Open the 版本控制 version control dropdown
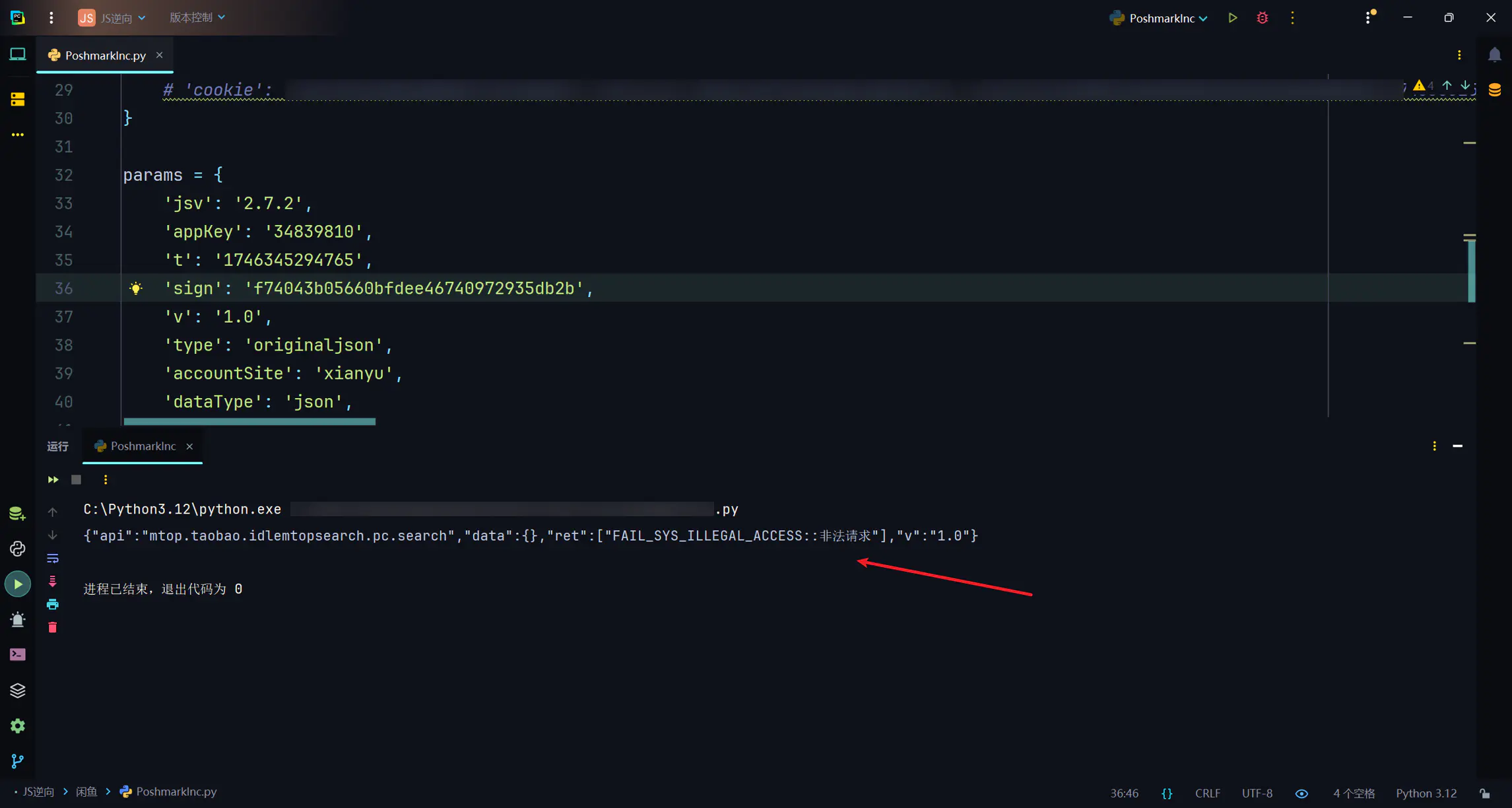 pos(197,18)
